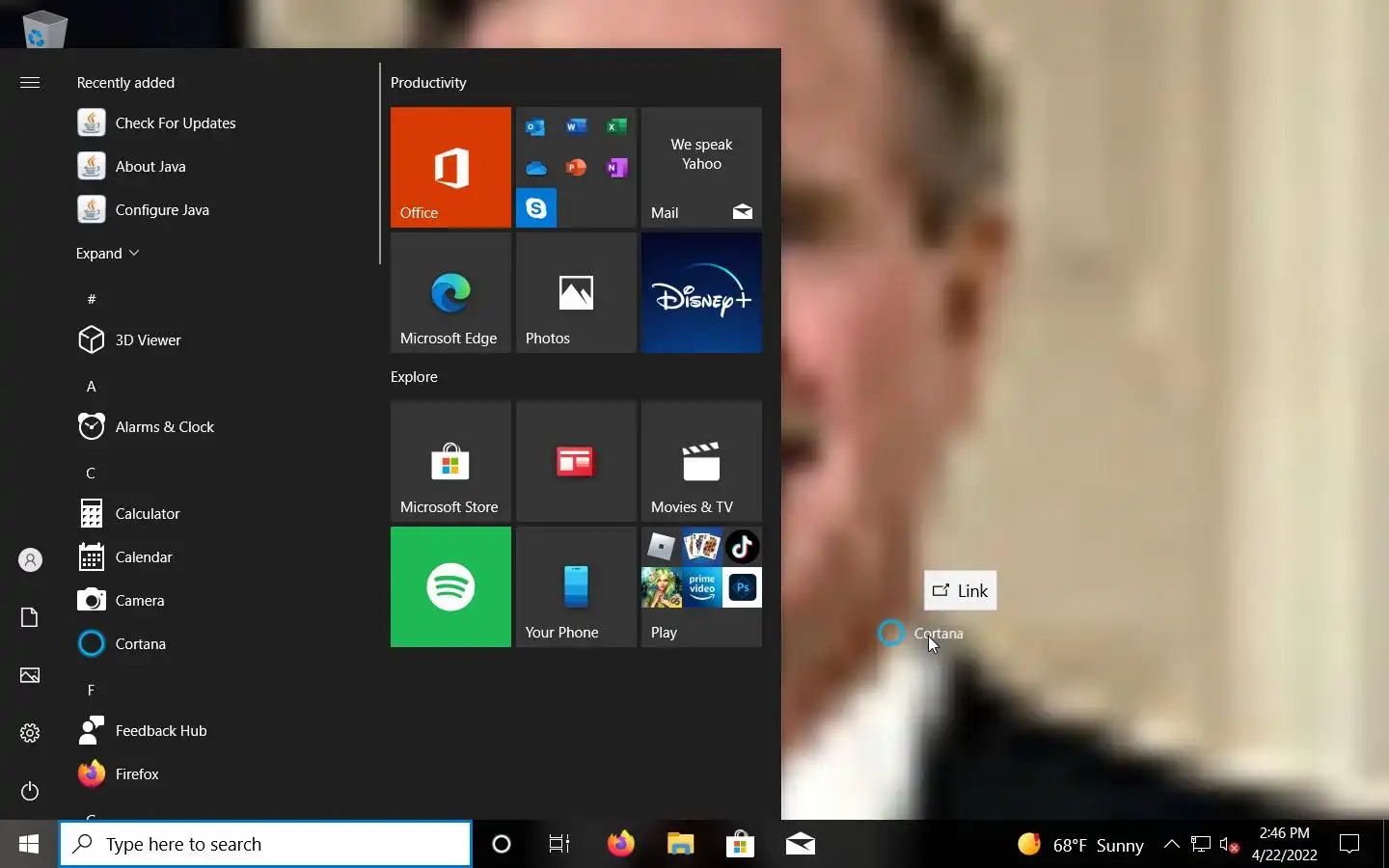Click the Productivity group title
This screenshot has width=1389, height=868.
(428, 82)
